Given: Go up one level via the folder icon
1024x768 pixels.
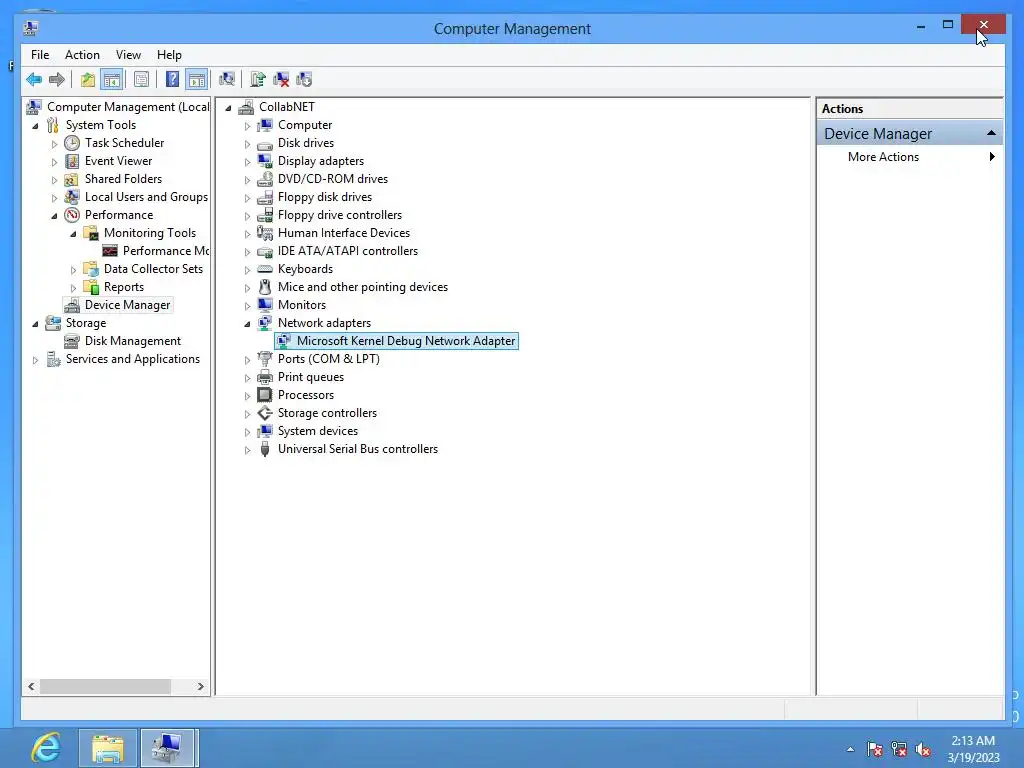Looking at the screenshot, I should coord(88,80).
